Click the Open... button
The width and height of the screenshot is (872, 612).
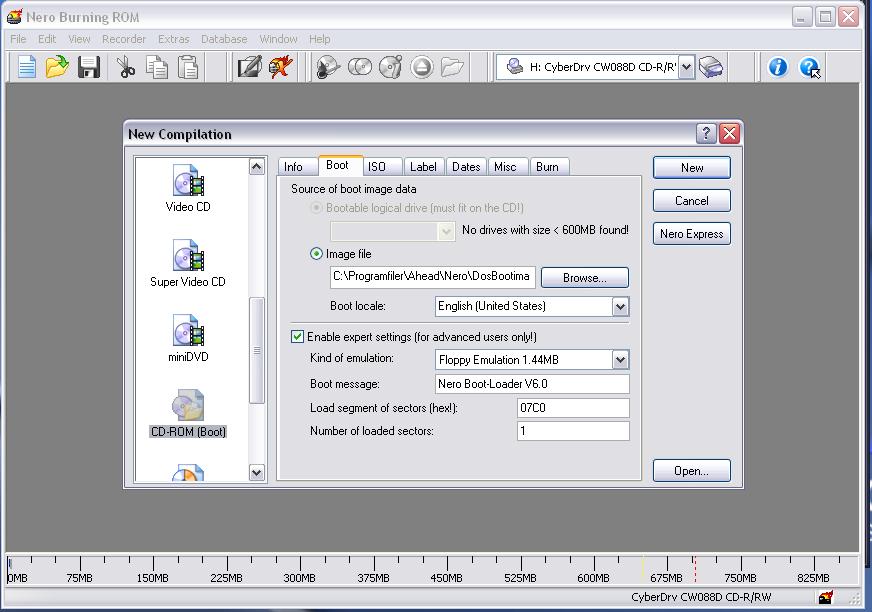[x=692, y=471]
